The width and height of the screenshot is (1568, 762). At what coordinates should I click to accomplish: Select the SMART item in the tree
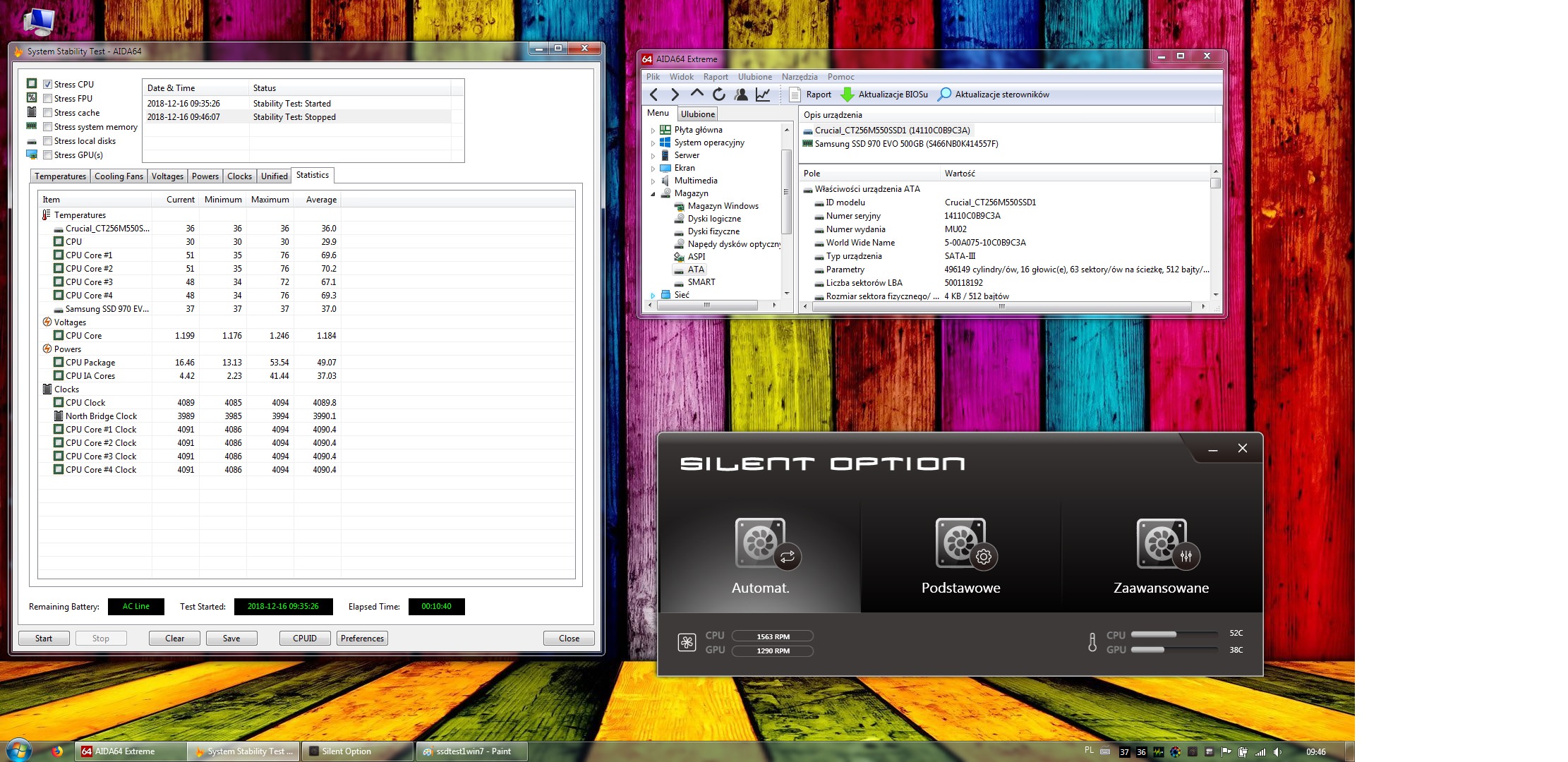[x=701, y=282]
